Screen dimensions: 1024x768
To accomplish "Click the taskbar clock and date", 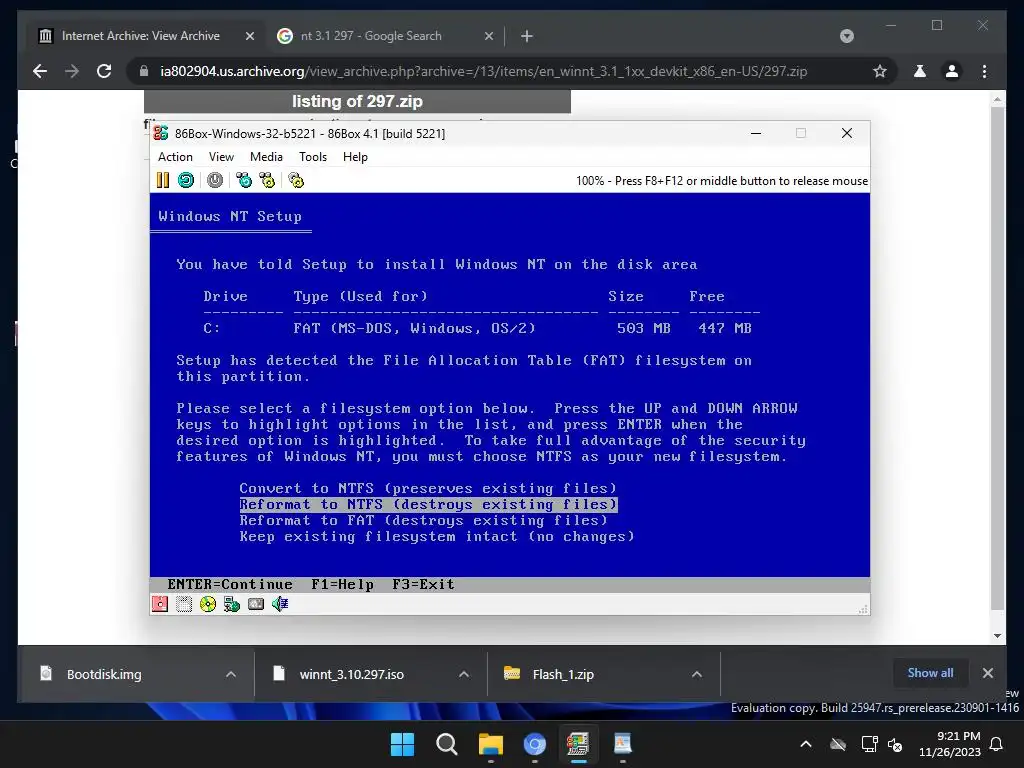I will click(950, 744).
